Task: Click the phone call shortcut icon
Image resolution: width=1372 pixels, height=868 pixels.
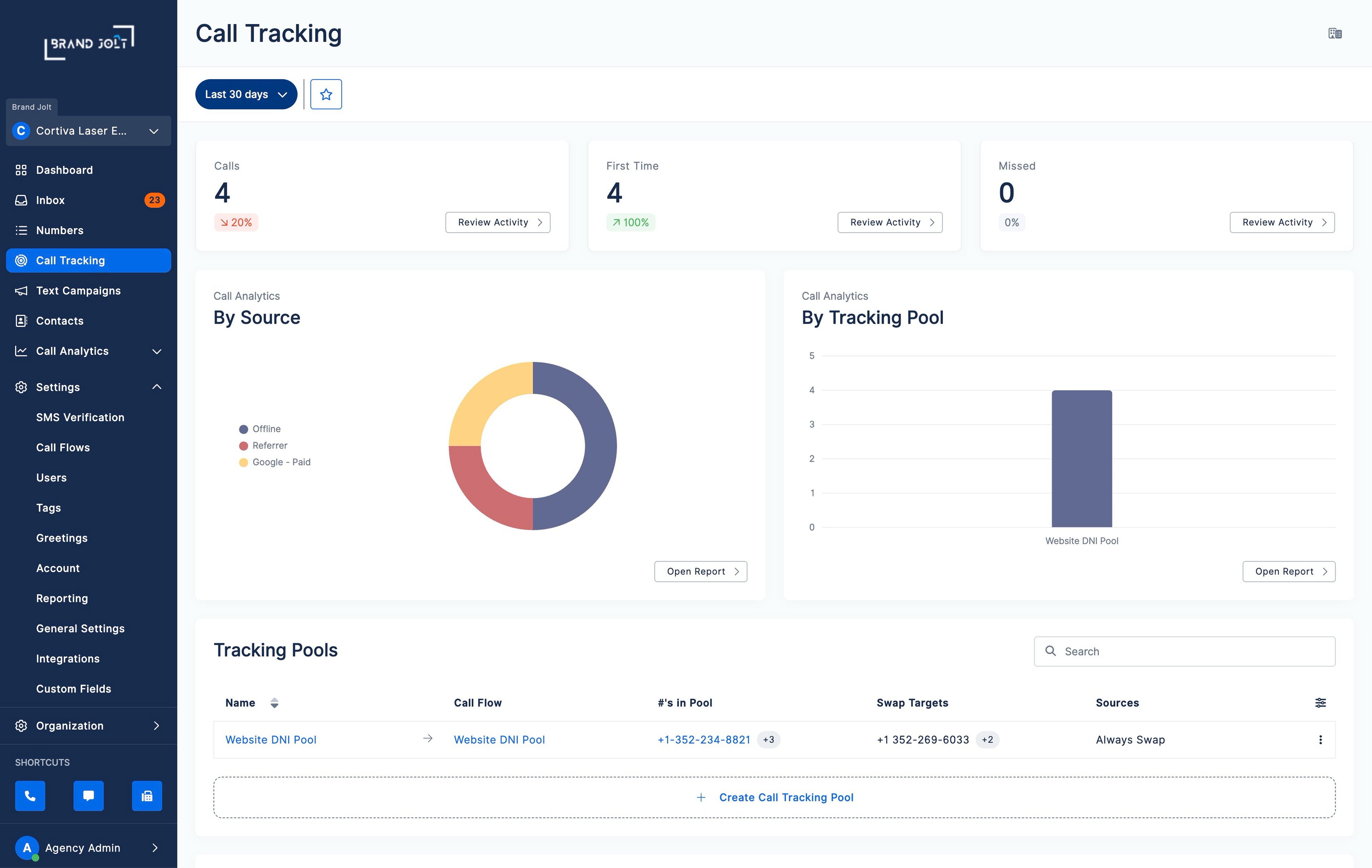Action: 30,795
